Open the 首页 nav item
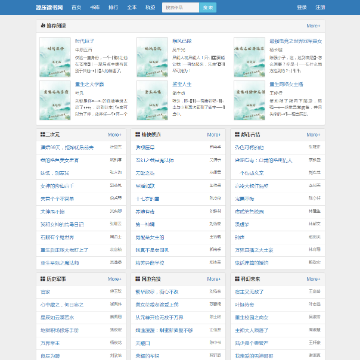Viewport: 360px width, 360px height. click(76, 7)
